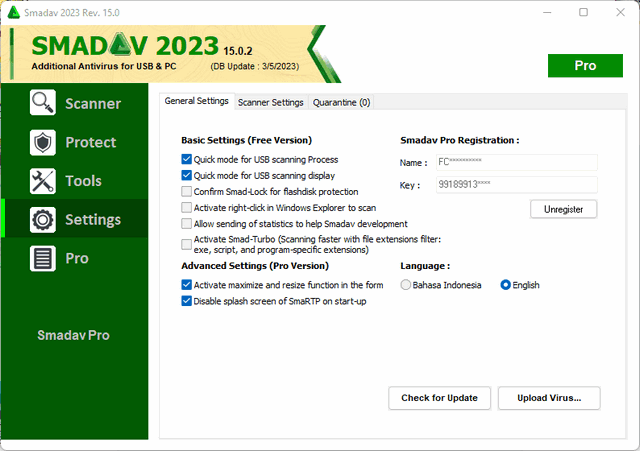The height and width of the screenshot is (451, 640).
Task: Click the Scanner magnifier icon in sidebar
Action: click(x=43, y=103)
